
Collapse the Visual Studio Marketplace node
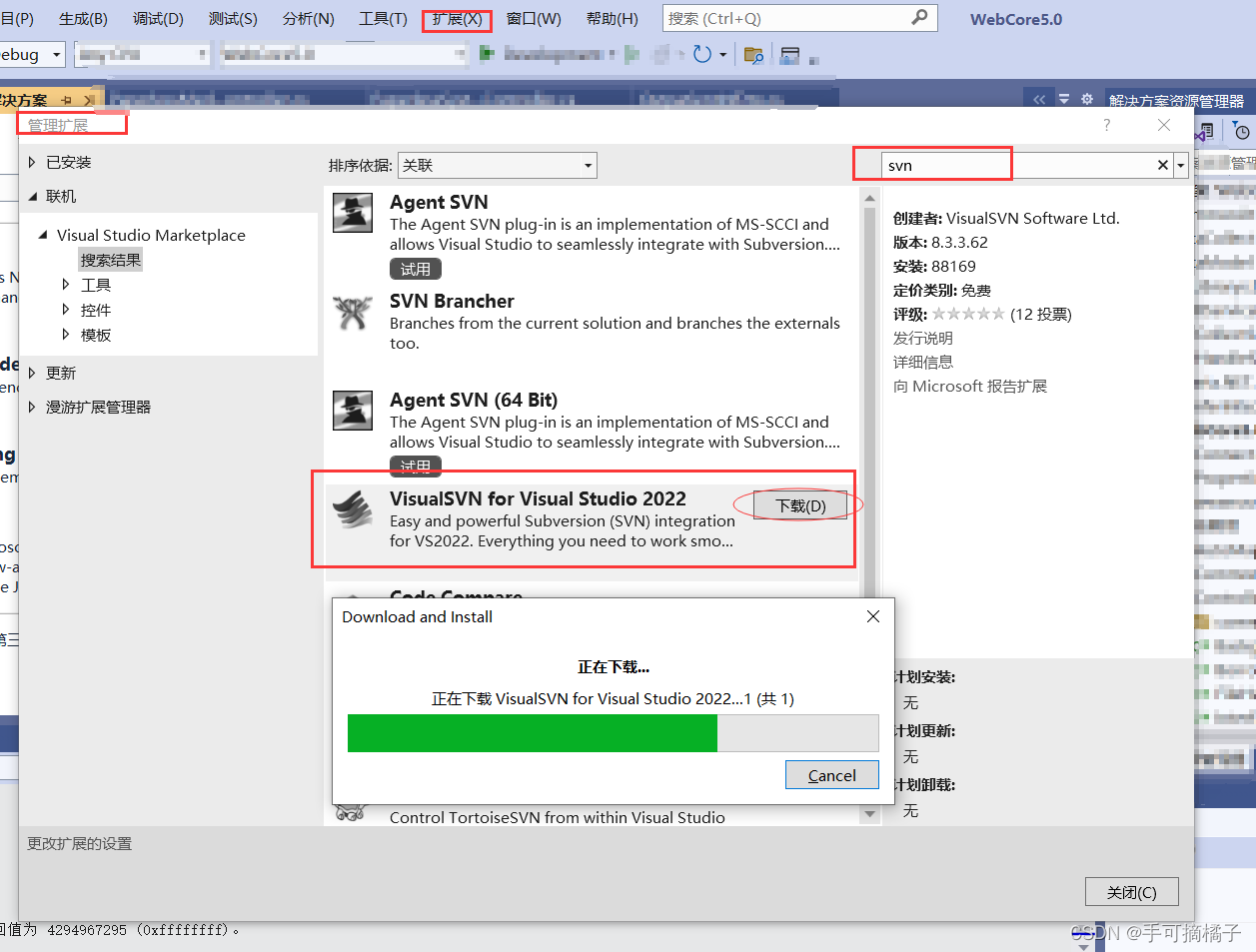(43, 235)
